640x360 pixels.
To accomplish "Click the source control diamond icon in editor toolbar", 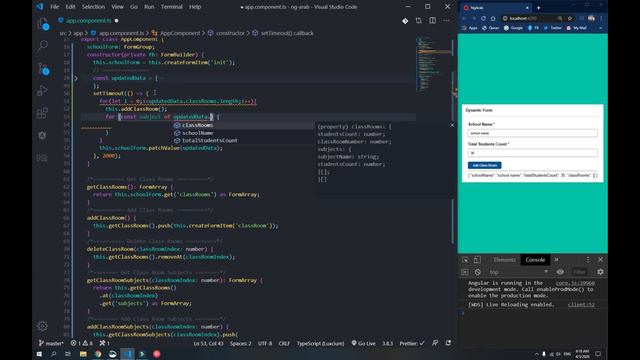I will point(405,21).
